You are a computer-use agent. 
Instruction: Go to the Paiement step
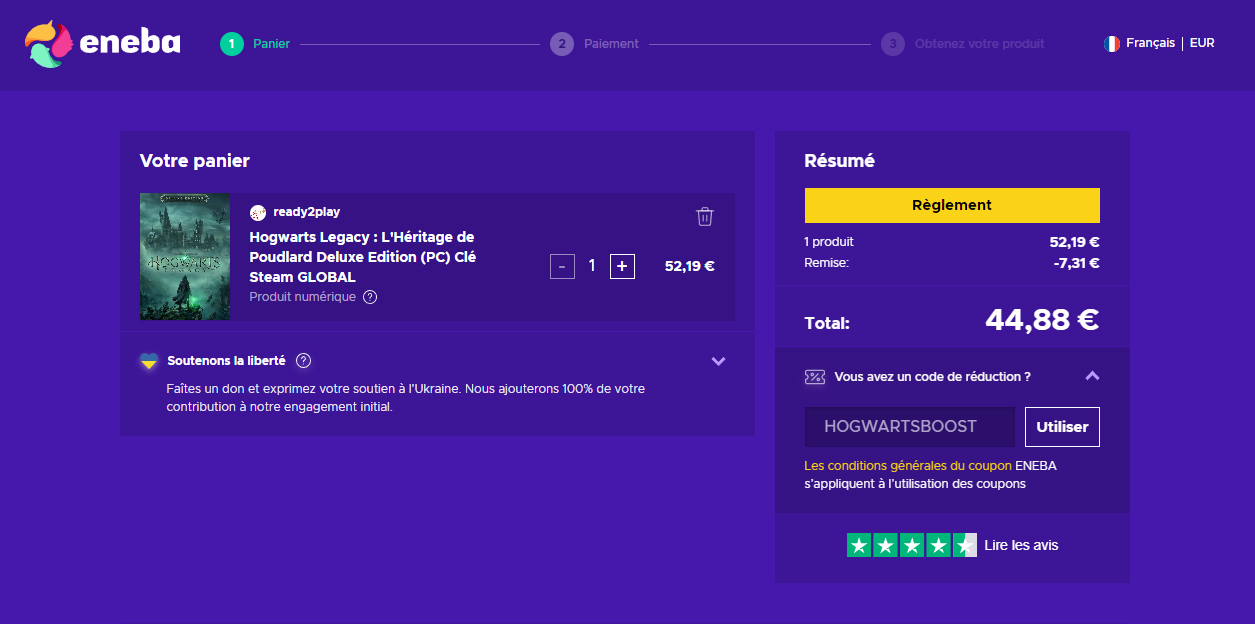pyautogui.click(x=595, y=44)
